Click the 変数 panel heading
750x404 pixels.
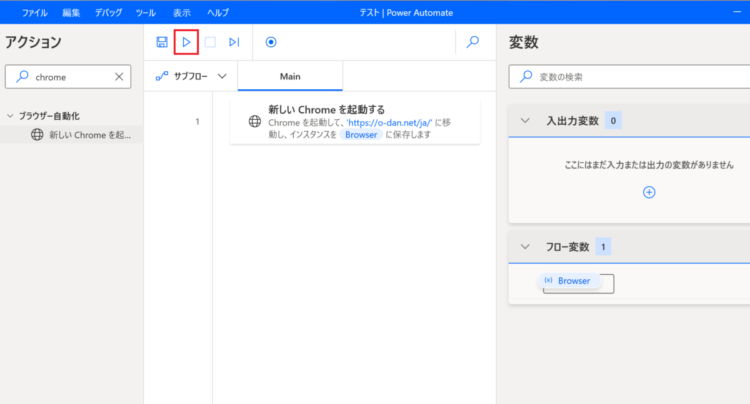point(523,42)
